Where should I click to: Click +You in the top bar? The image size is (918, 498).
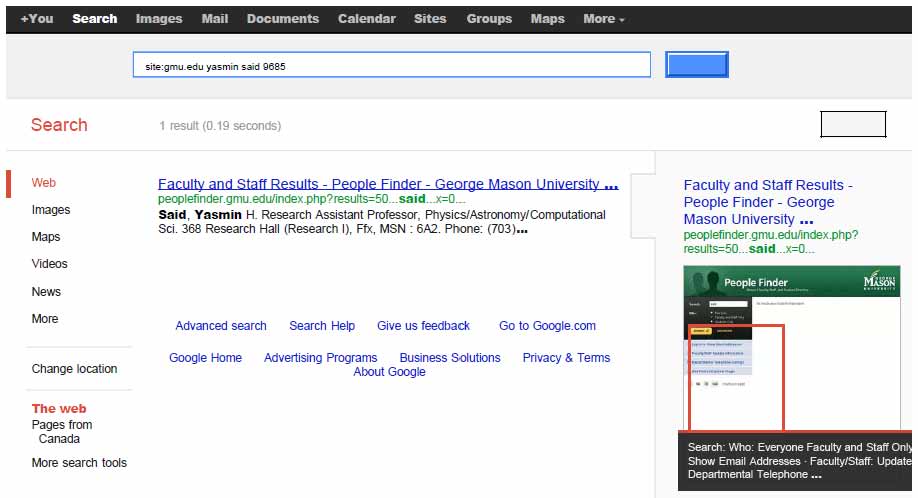pos(37,19)
